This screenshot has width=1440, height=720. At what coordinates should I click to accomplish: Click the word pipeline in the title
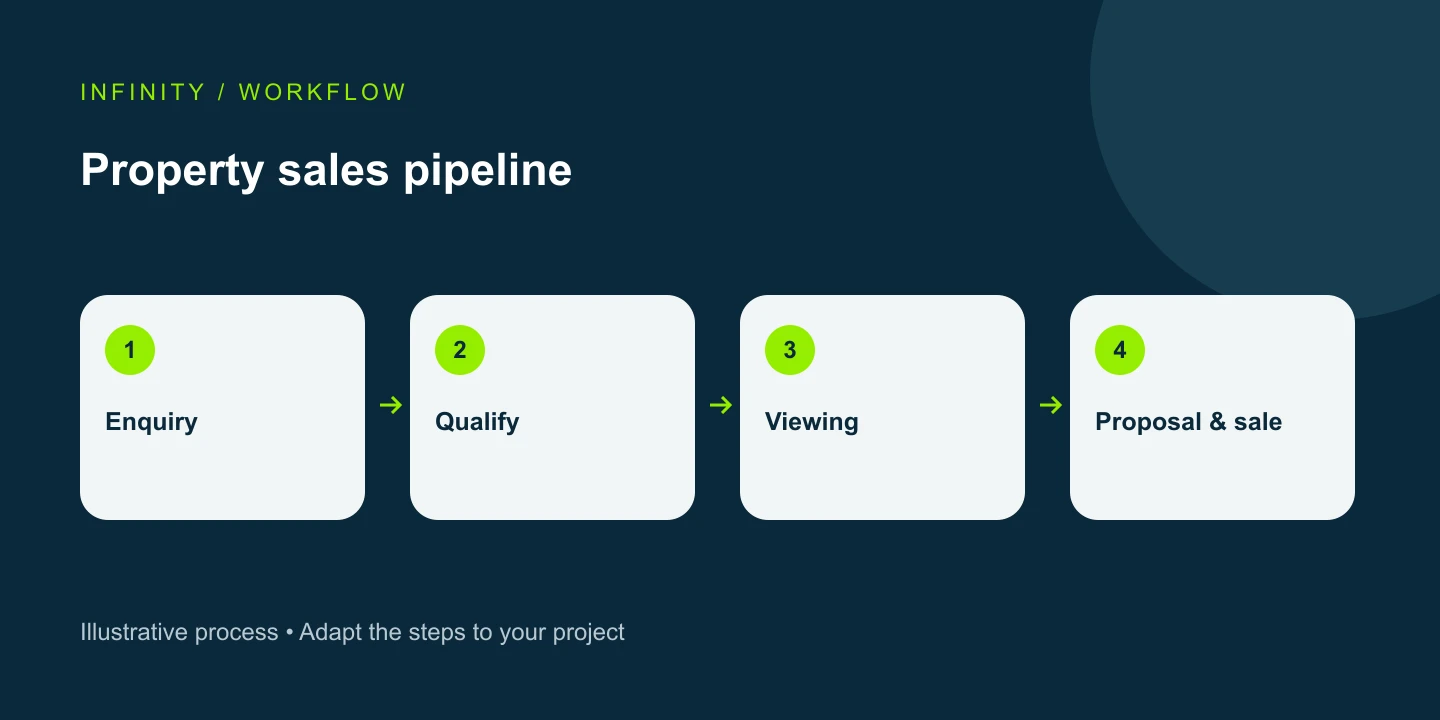(488, 171)
